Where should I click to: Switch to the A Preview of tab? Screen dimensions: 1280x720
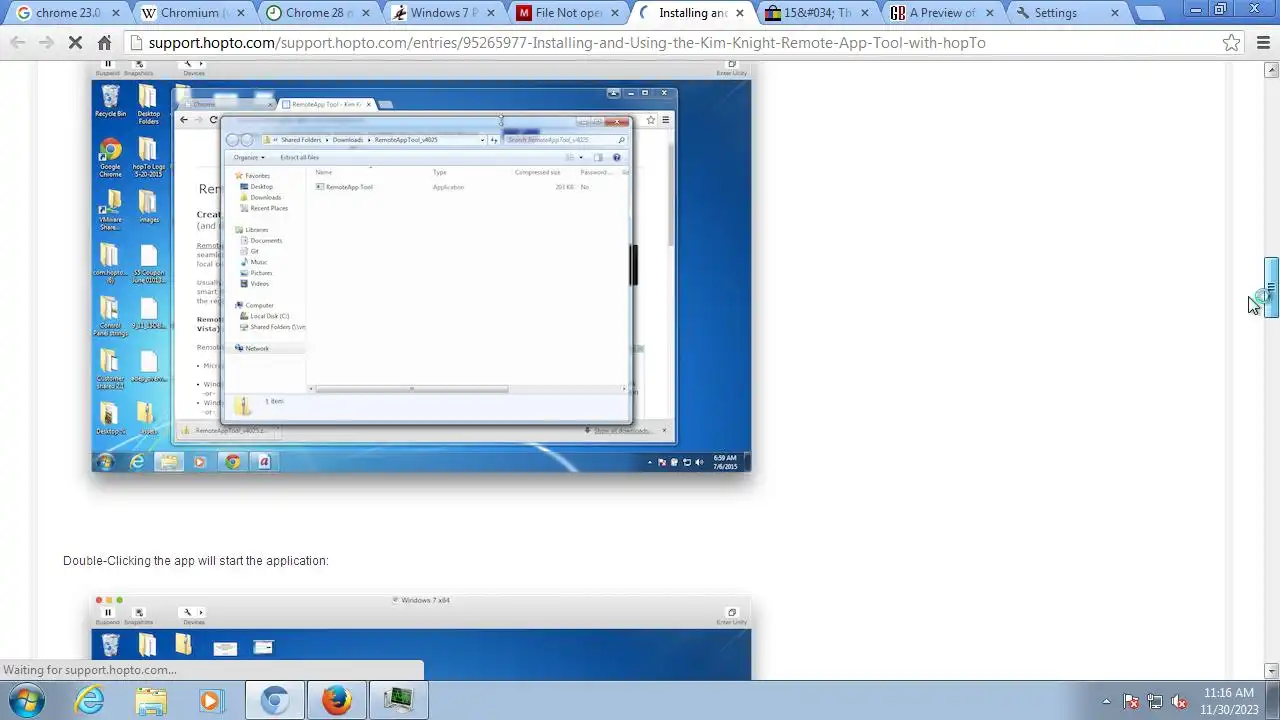point(940,13)
